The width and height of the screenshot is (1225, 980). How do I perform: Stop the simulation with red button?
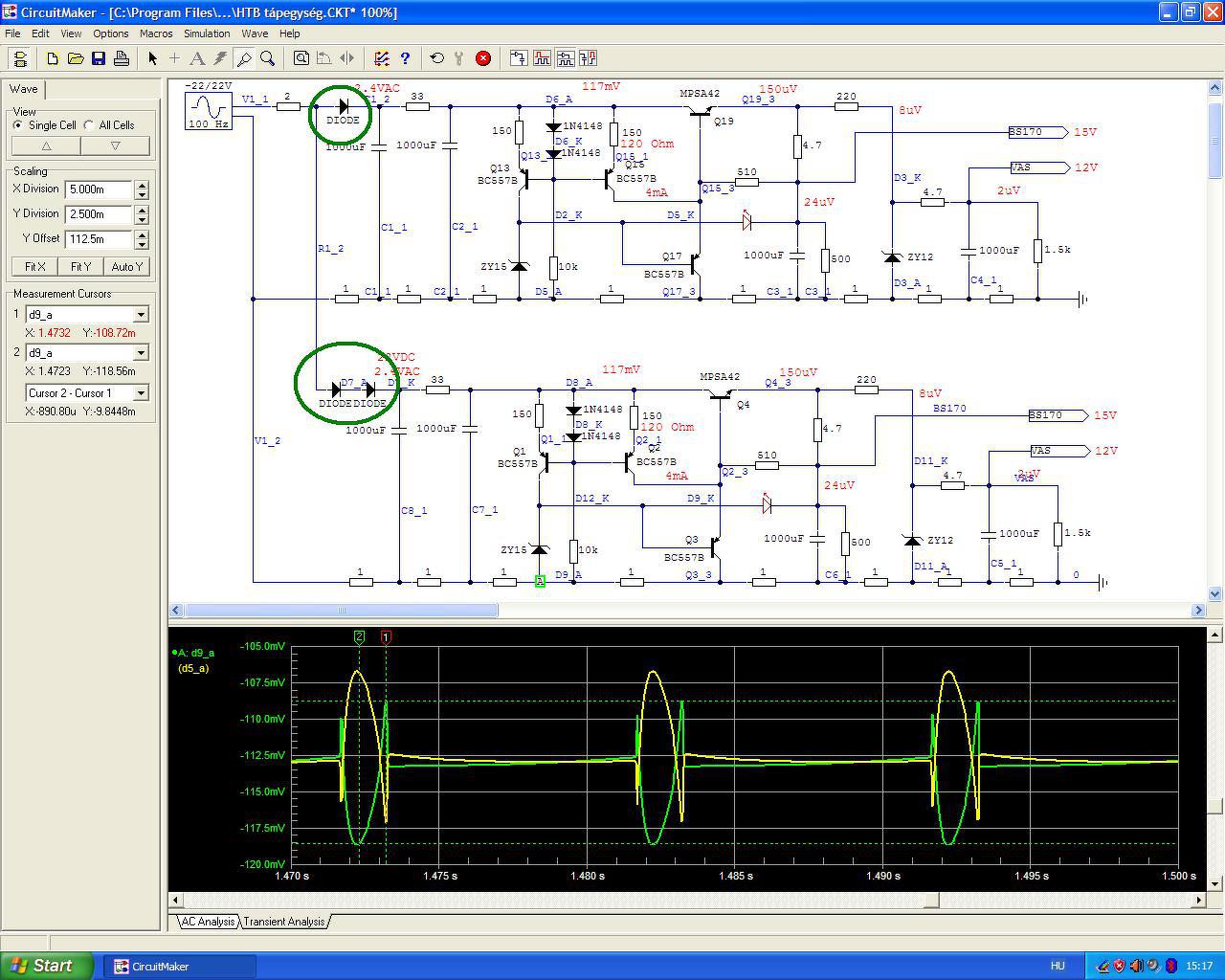[x=483, y=58]
